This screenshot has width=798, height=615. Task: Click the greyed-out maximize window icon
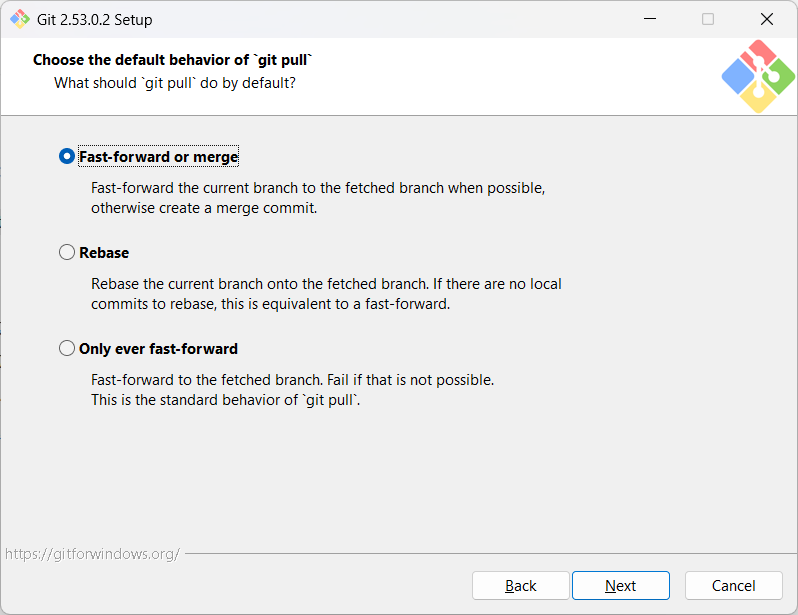[x=707, y=19]
